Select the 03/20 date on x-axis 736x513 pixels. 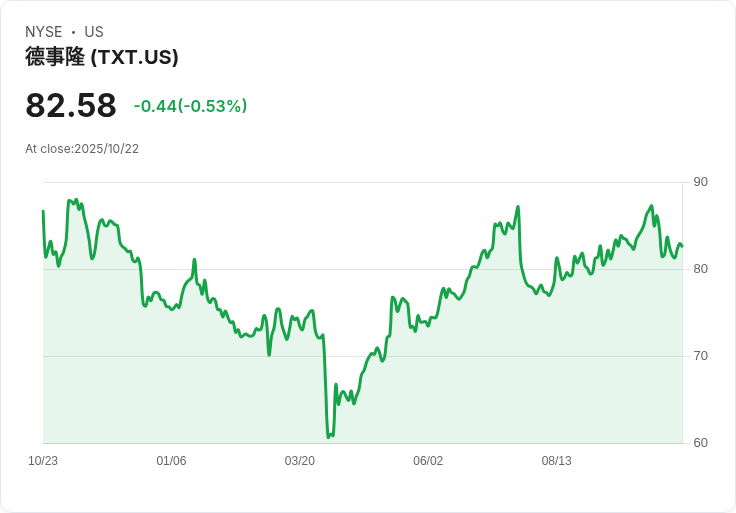tap(300, 461)
